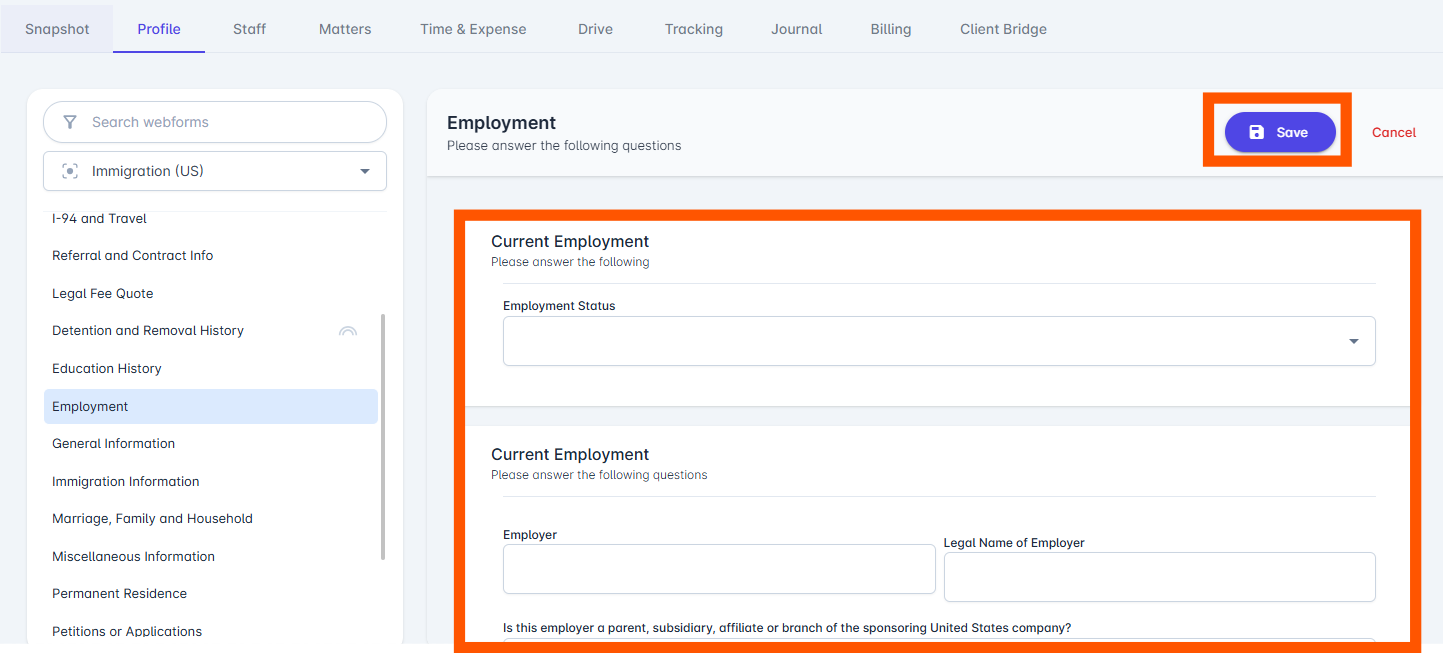Click the arc icon on Detention and Removal History

point(348,331)
